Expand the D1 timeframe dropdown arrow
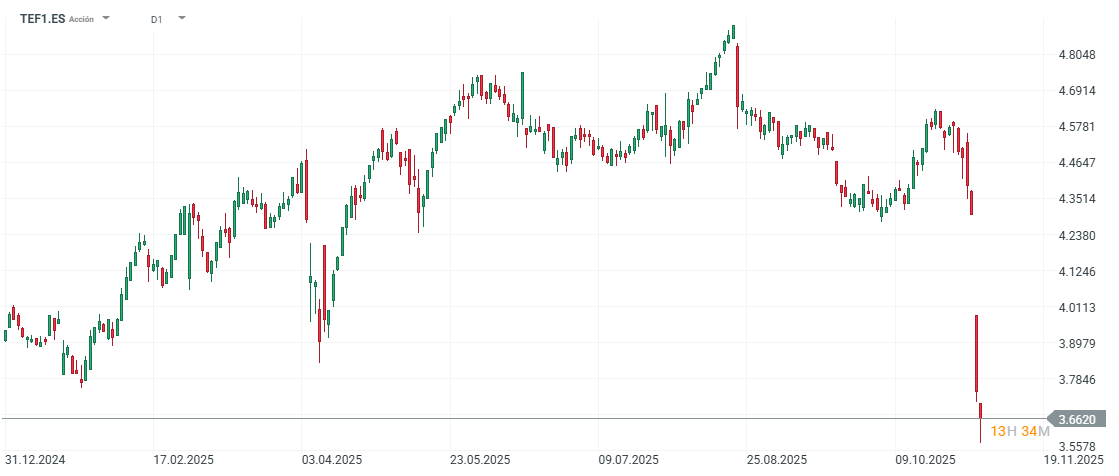The height and width of the screenshot is (476, 1119). pos(182,18)
